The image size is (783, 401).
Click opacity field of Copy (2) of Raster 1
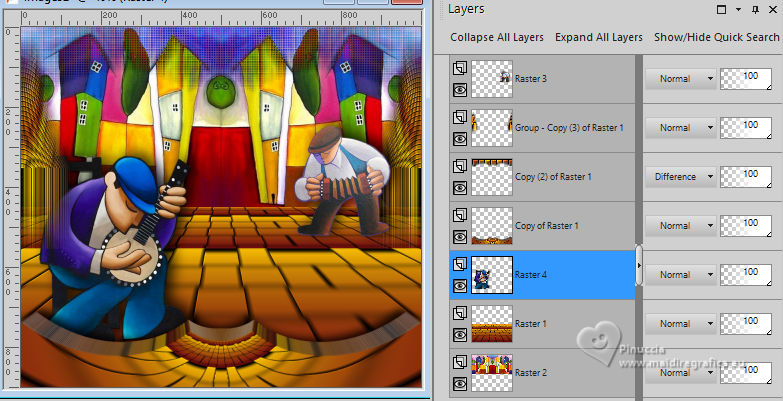tap(746, 177)
